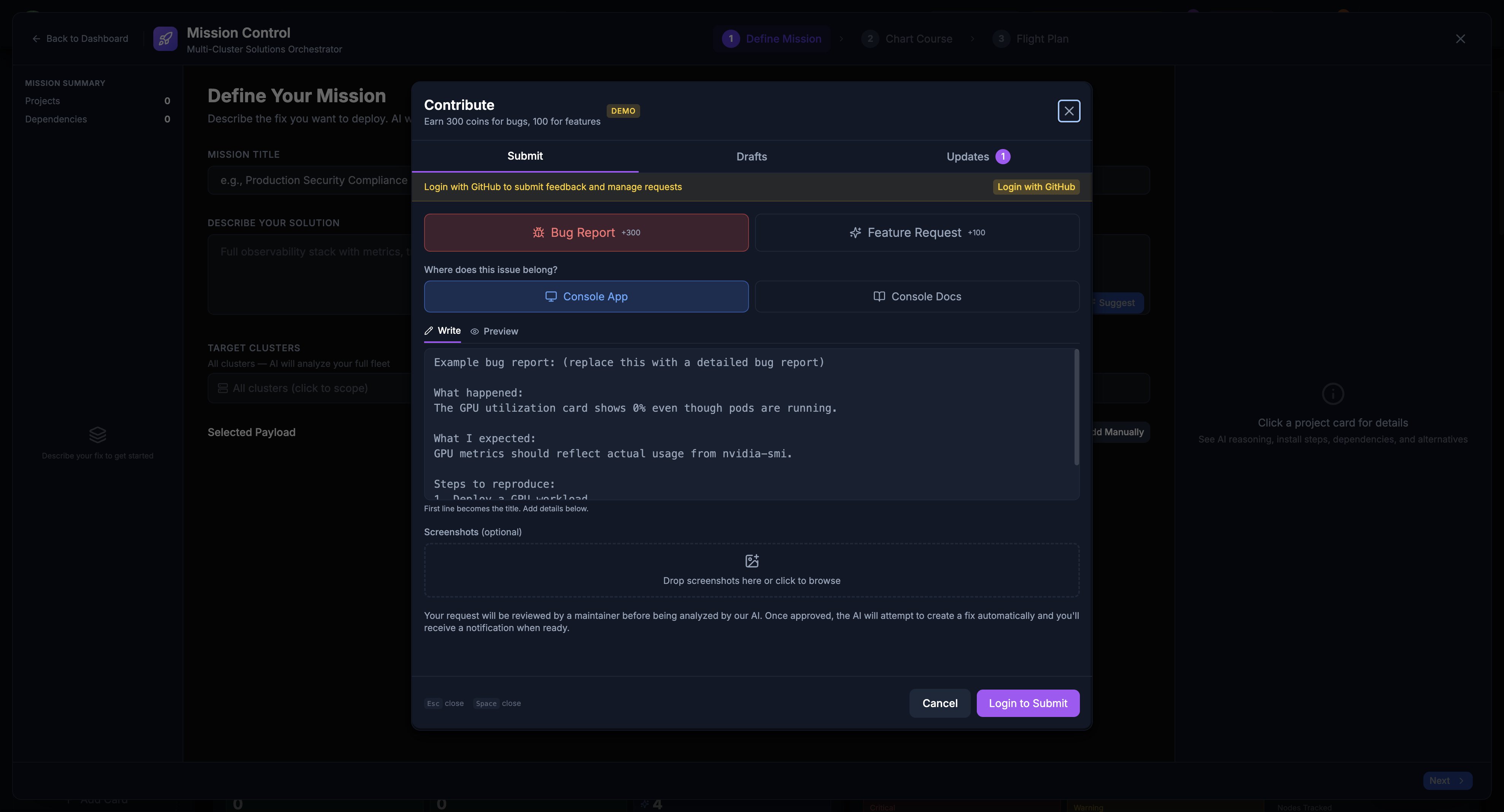Click Login to Submit
The height and width of the screenshot is (812, 1504).
[1028, 703]
